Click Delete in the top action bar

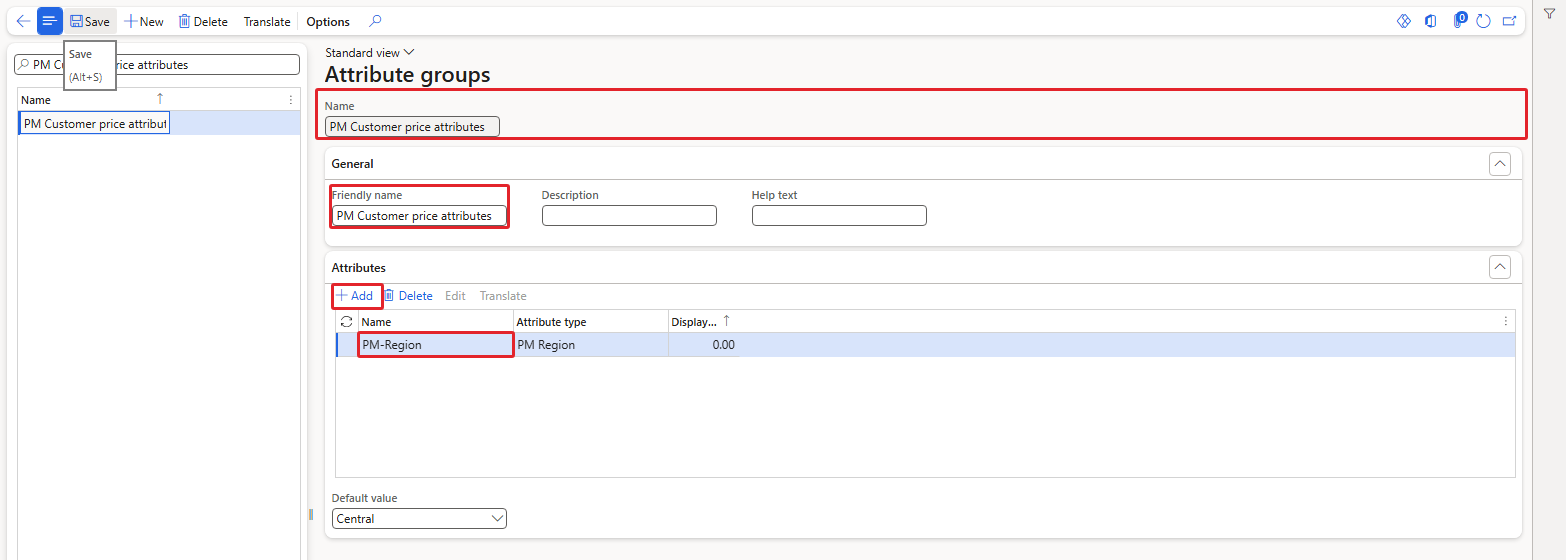(x=203, y=21)
